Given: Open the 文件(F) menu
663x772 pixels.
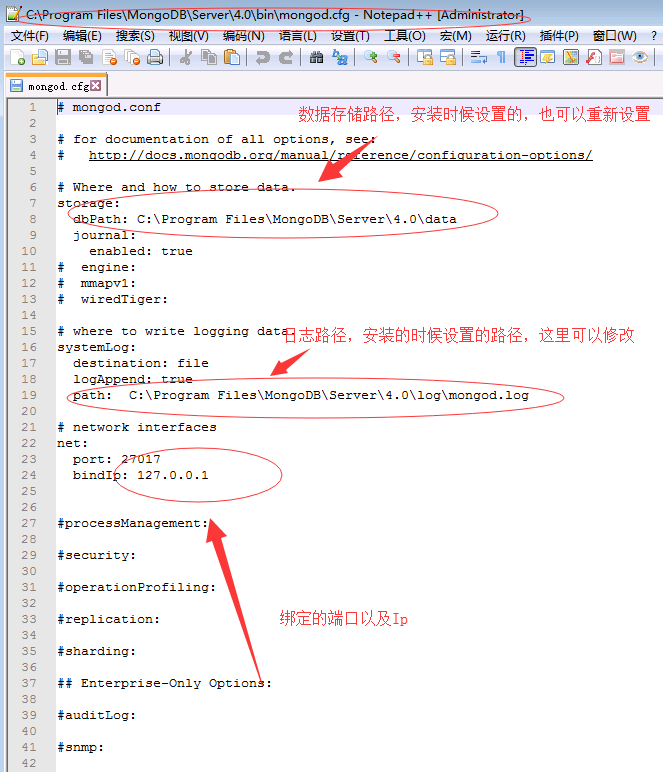Looking at the screenshot, I should point(30,36).
